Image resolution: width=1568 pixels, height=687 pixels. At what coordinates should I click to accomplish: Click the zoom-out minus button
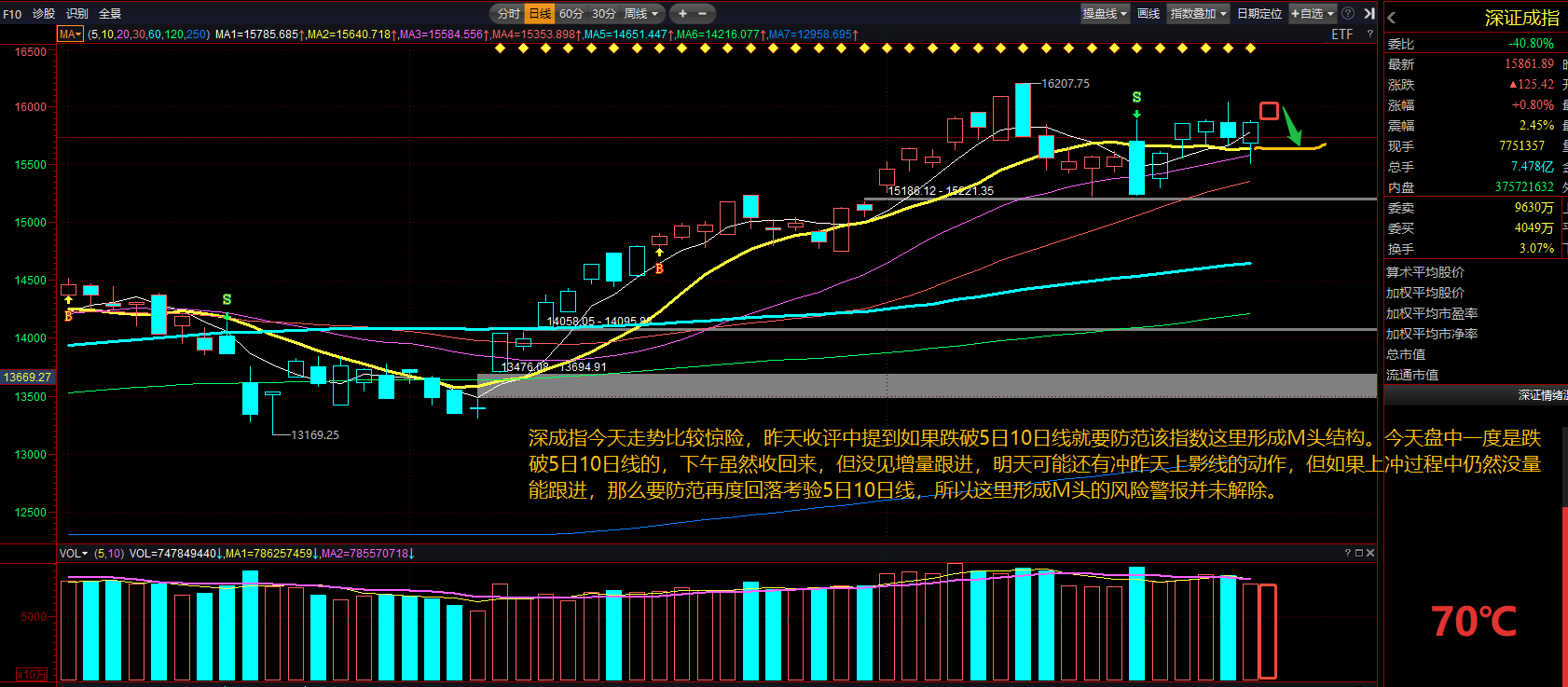703,13
